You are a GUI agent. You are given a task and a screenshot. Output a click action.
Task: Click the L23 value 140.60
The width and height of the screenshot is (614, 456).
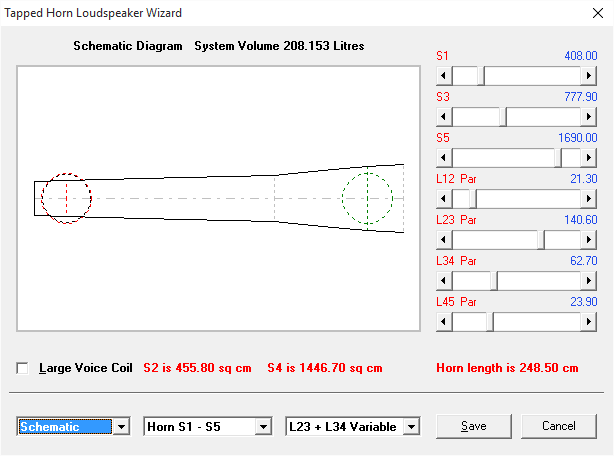(581, 220)
